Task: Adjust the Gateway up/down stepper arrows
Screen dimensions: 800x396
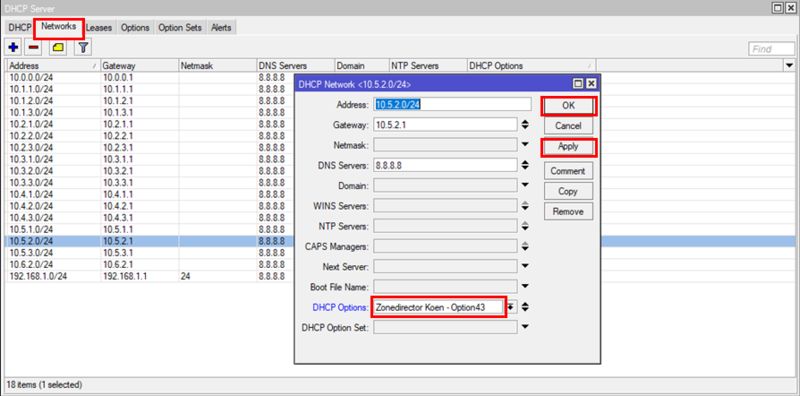Action: tap(525, 125)
